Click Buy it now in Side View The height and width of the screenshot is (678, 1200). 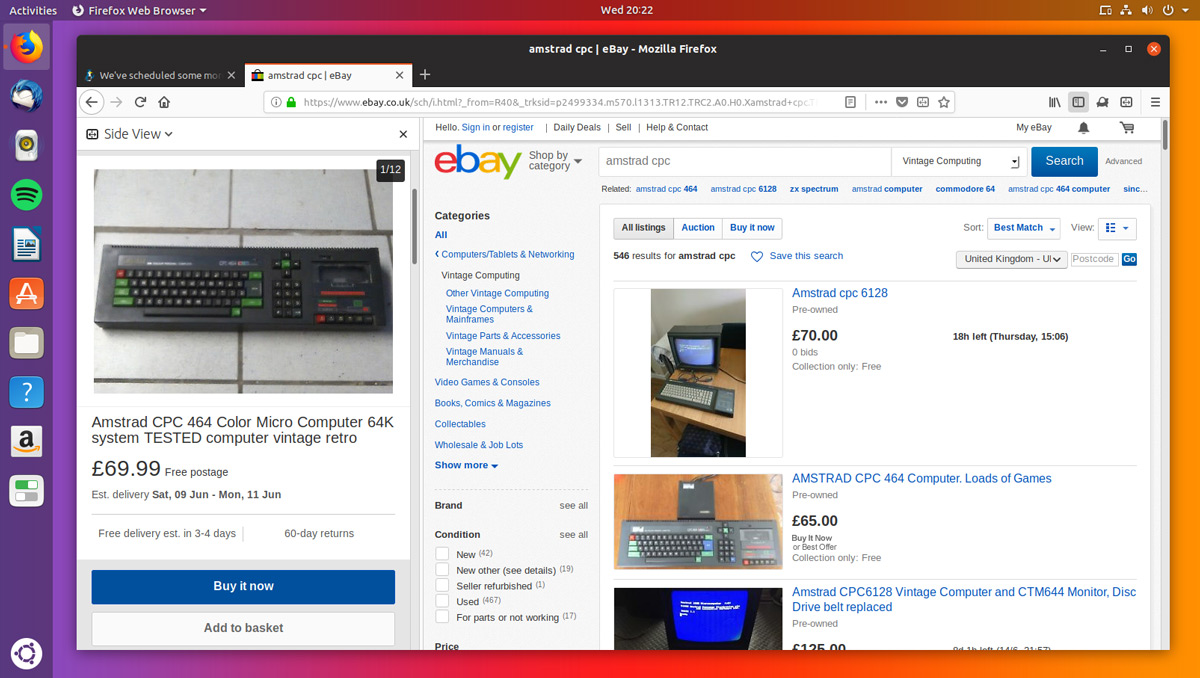click(x=243, y=587)
